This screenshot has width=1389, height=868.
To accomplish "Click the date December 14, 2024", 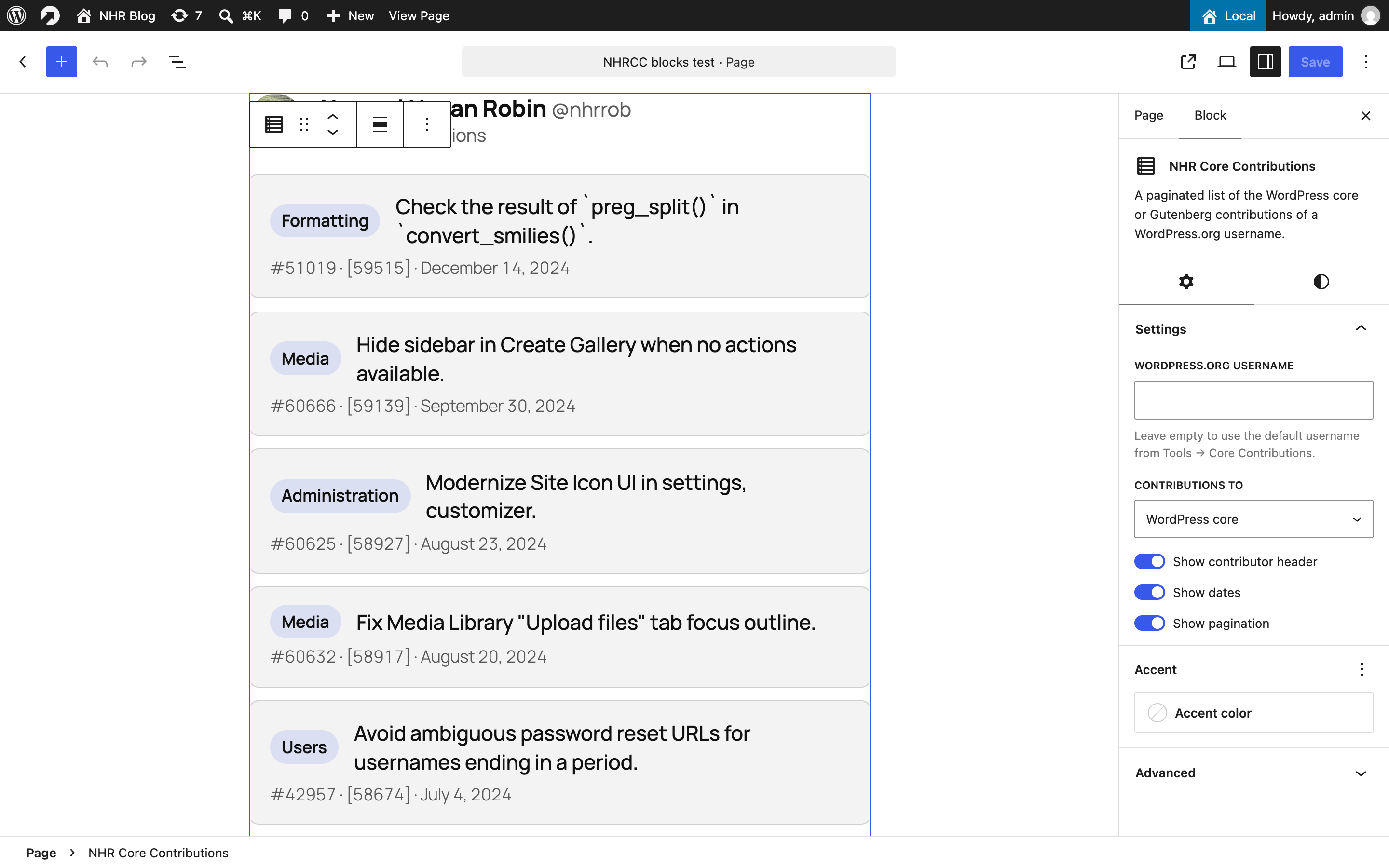I will [495, 268].
